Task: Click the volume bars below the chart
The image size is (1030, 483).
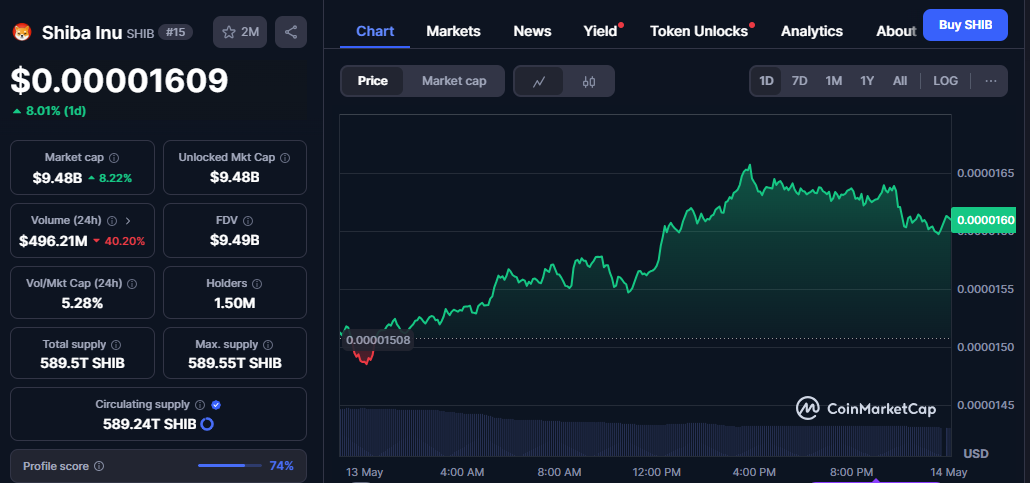Action: tap(645, 432)
